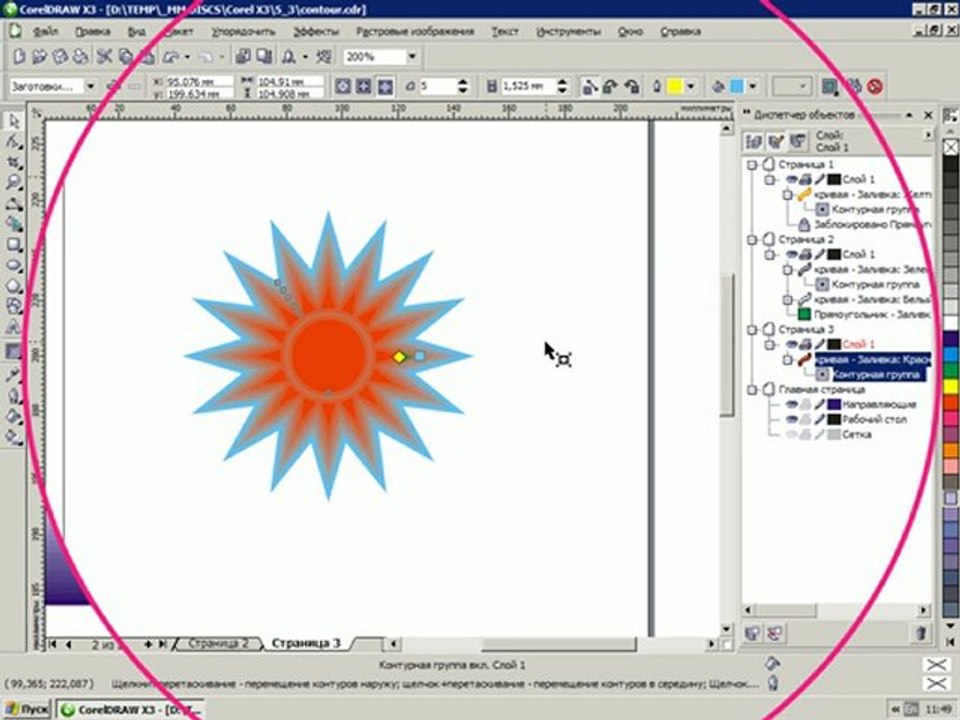Click the Print icon in toolbar
The image size is (960, 720).
(x=80, y=56)
